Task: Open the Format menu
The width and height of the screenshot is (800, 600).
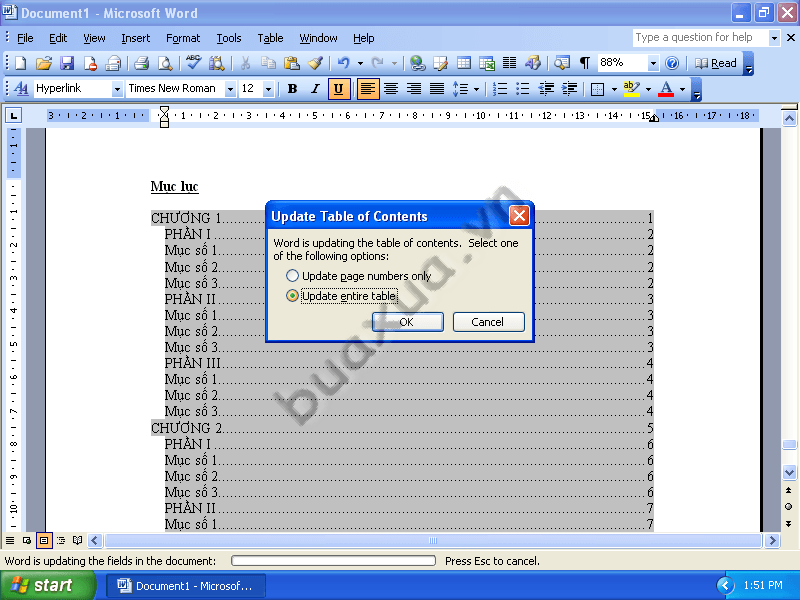Action: tap(183, 38)
